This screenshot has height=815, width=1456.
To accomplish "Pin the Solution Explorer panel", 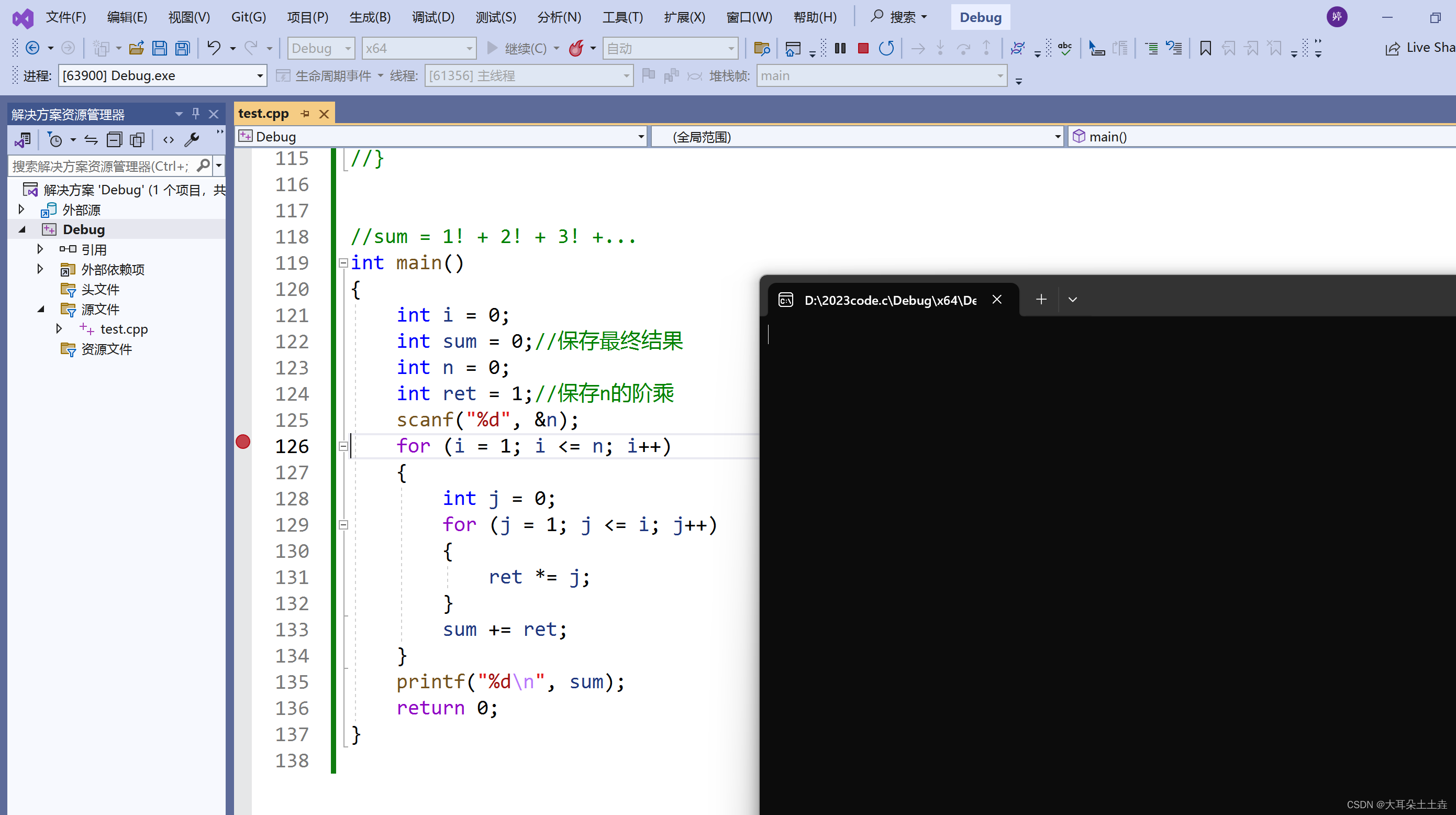I will coord(196,114).
